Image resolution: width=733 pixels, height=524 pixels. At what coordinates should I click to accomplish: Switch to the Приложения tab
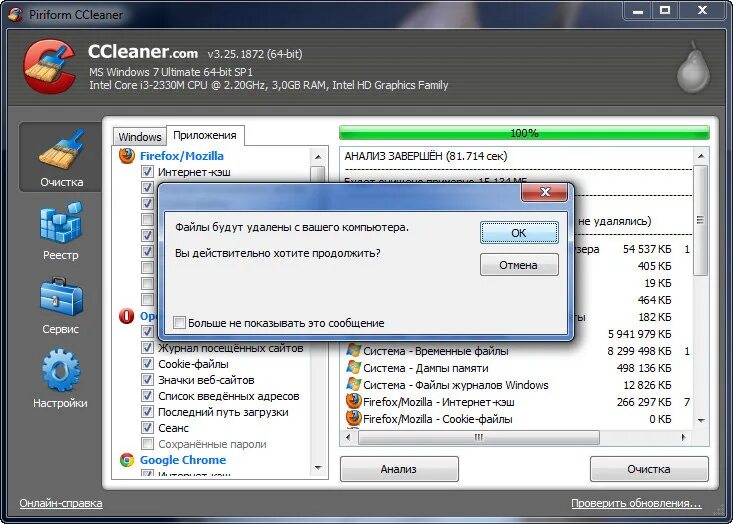(x=205, y=135)
